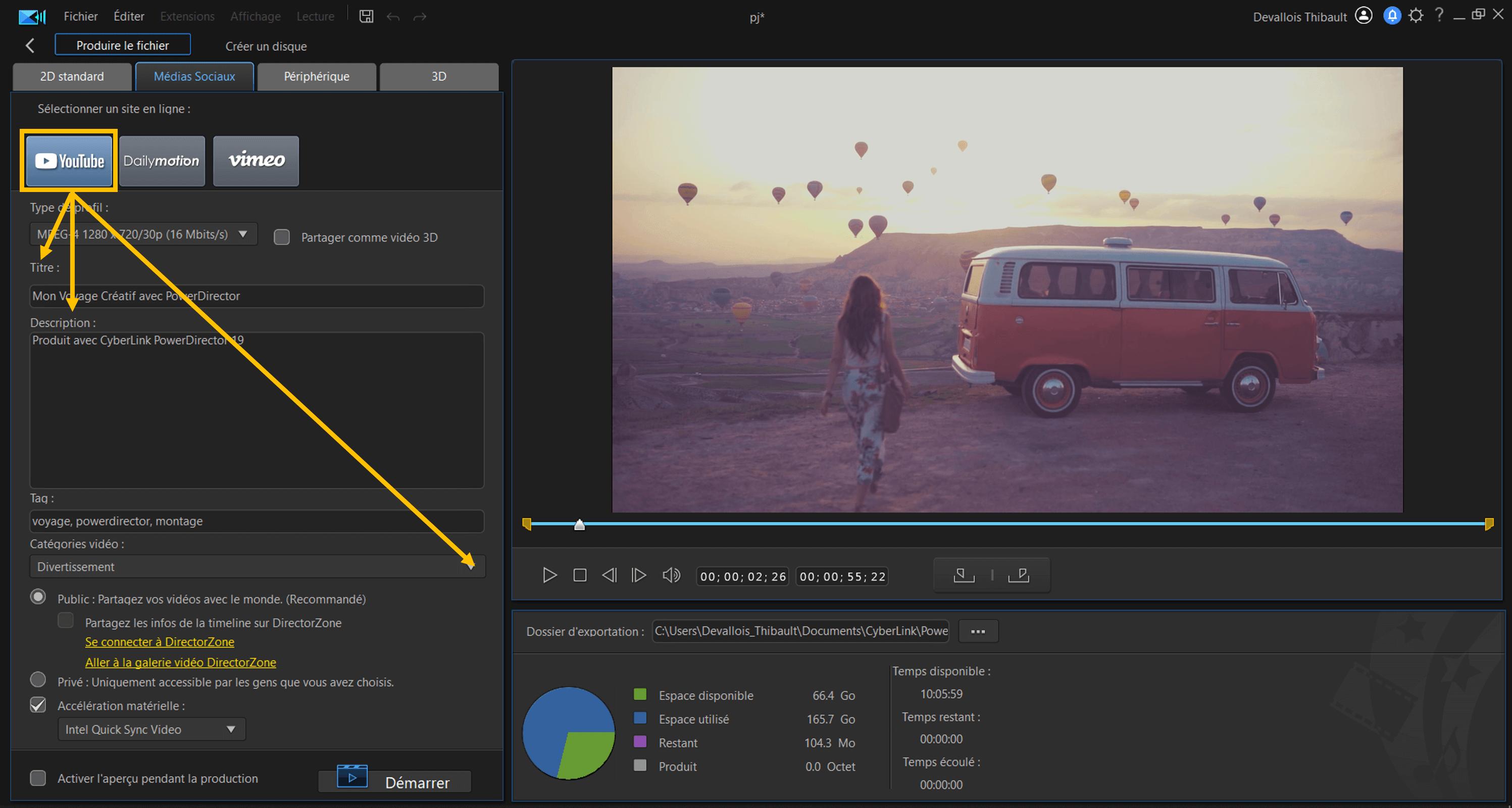Start production with the Démarrer button
1512x808 pixels.
tap(394, 782)
